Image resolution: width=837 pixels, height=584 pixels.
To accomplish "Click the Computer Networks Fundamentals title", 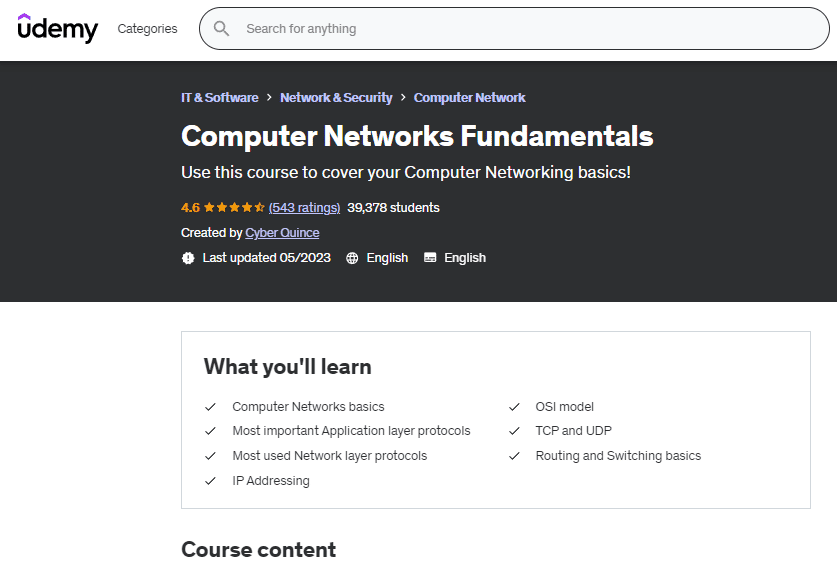I will point(417,136).
